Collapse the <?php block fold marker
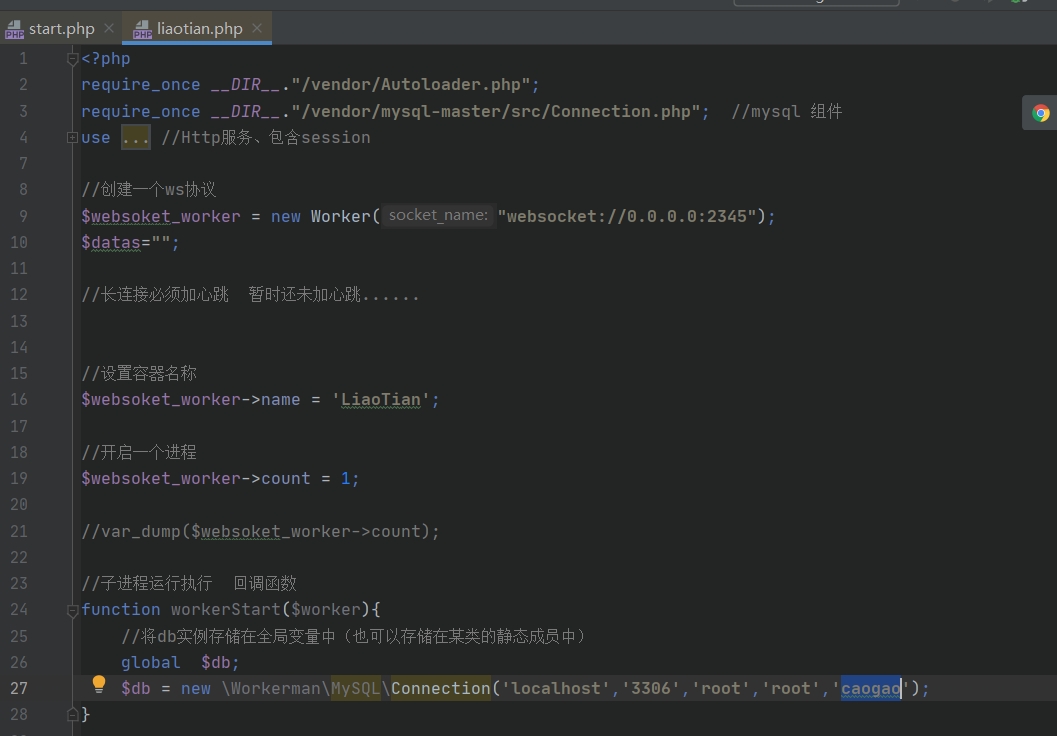Screen dimensions: 1057x736 (72, 59)
